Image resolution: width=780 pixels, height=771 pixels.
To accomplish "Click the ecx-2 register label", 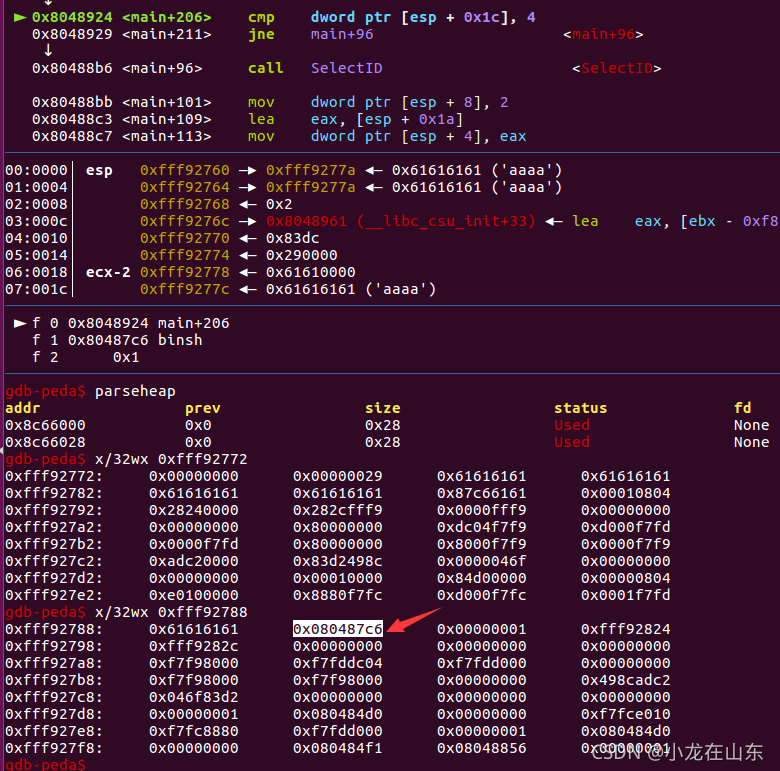I will point(108,272).
